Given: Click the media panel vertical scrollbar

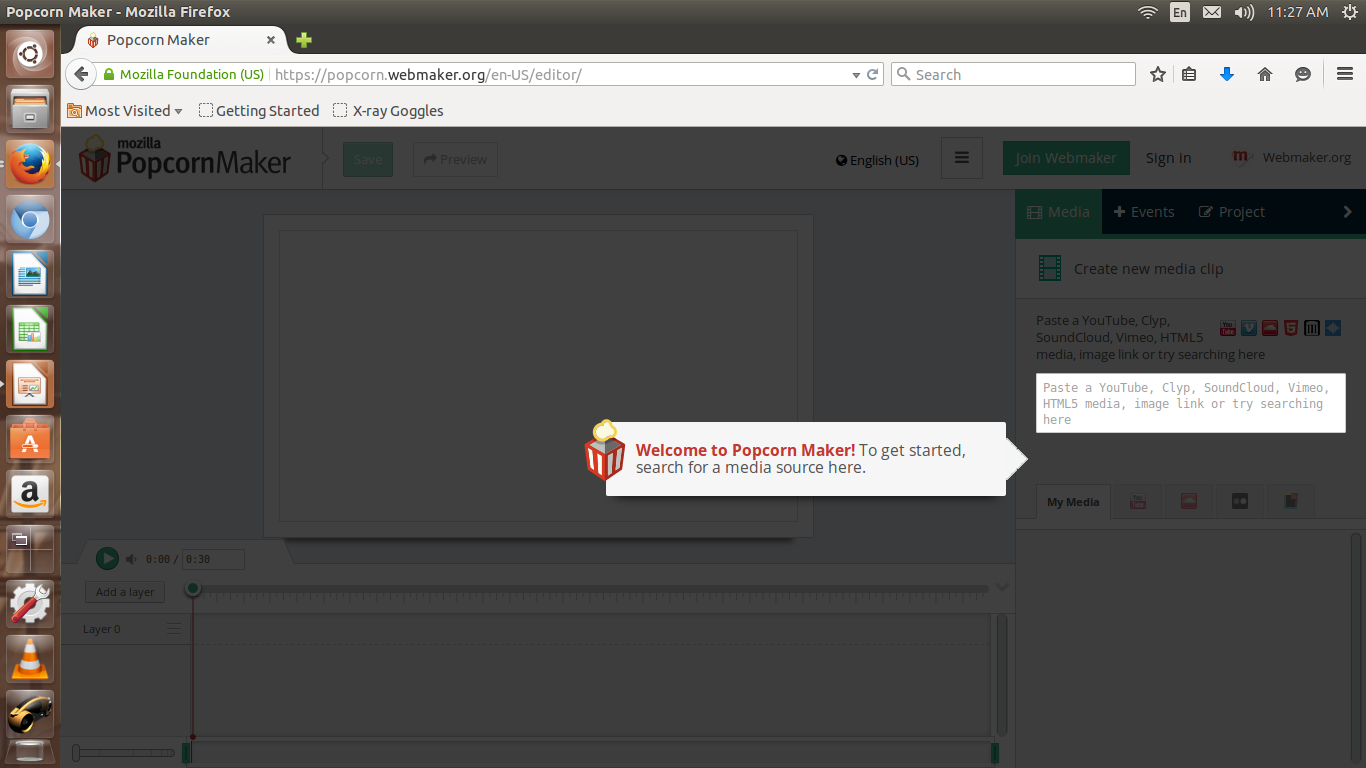Looking at the screenshot, I should point(1356,650).
